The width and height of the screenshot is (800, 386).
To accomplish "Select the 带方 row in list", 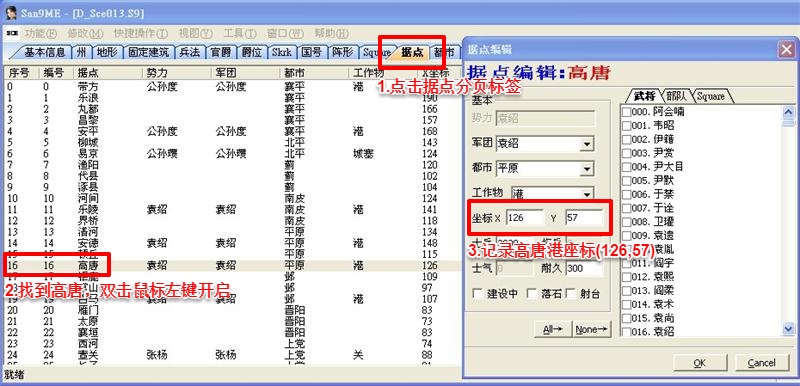I will coord(232,87).
